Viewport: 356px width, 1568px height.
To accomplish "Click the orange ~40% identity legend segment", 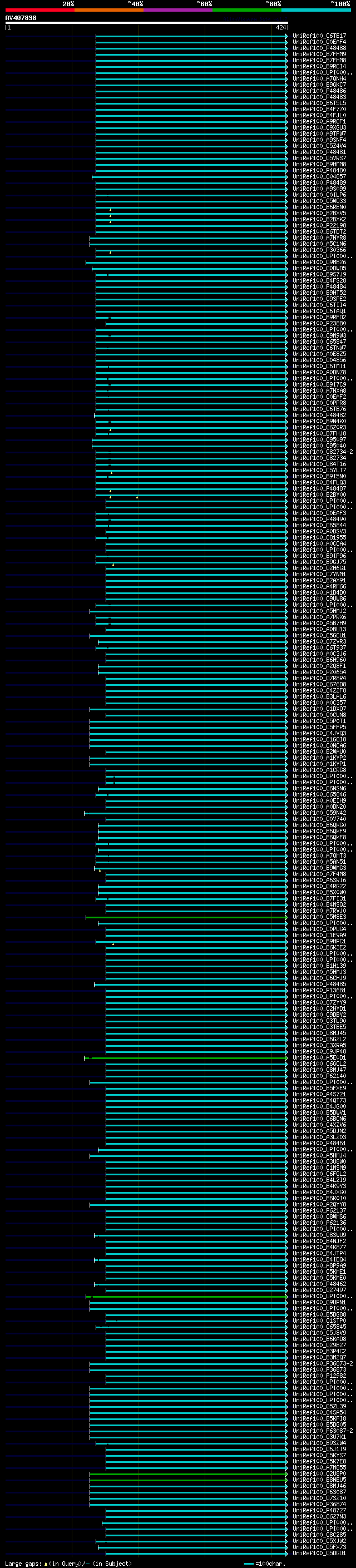I will (109, 10).
